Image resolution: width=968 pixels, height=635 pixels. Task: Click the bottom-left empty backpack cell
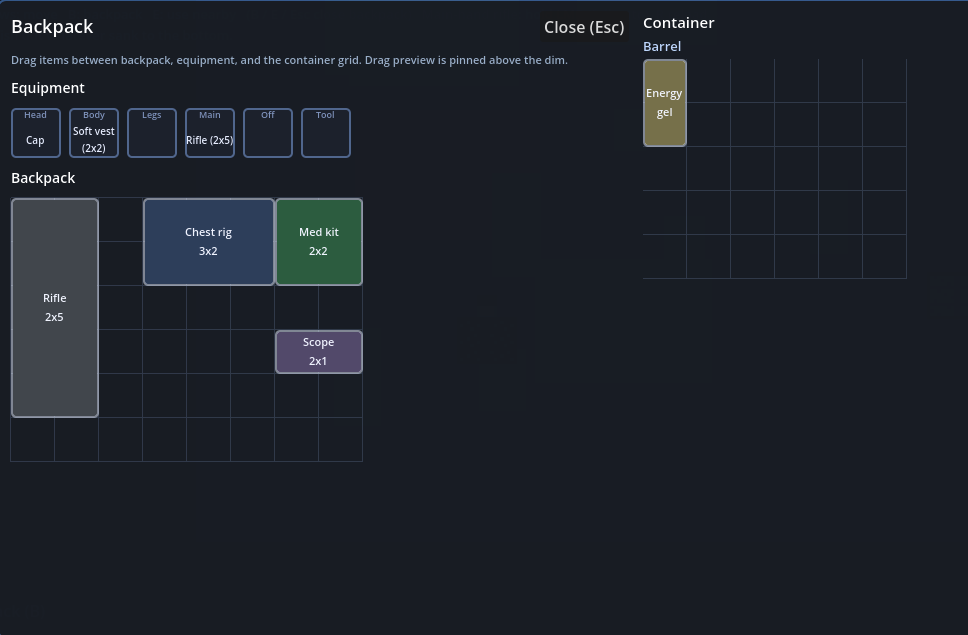[33, 440]
